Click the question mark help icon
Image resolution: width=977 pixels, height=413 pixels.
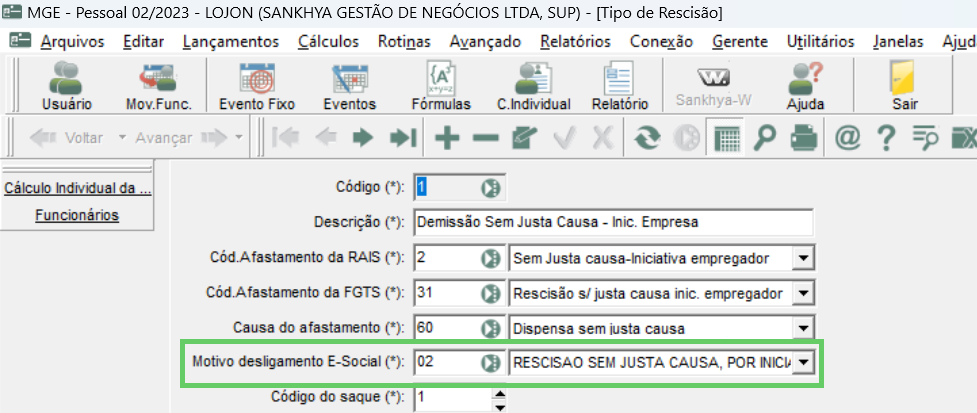[x=885, y=138]
